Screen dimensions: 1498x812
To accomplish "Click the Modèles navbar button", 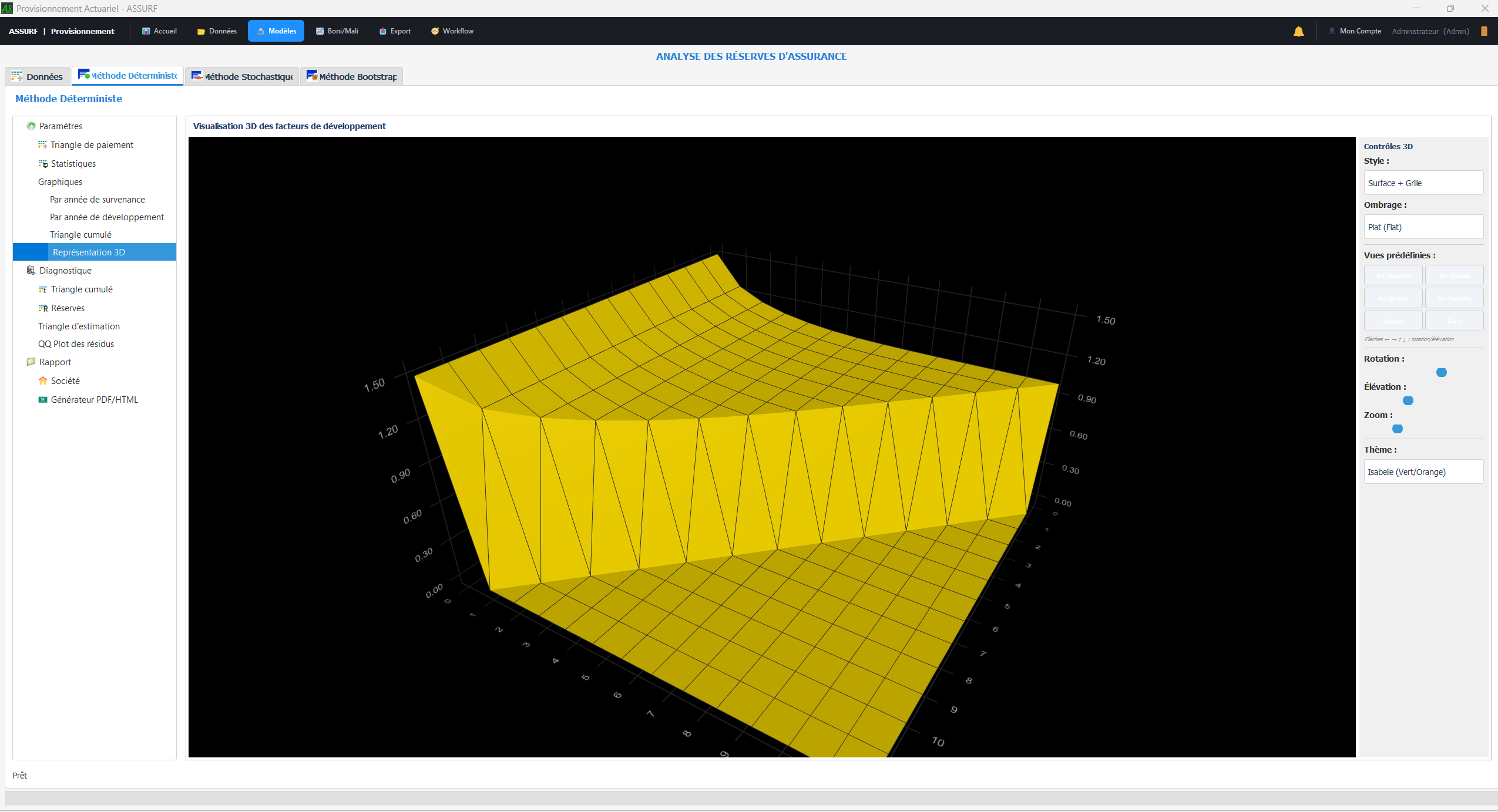I will pyautogui.click(x=276, y=31).
